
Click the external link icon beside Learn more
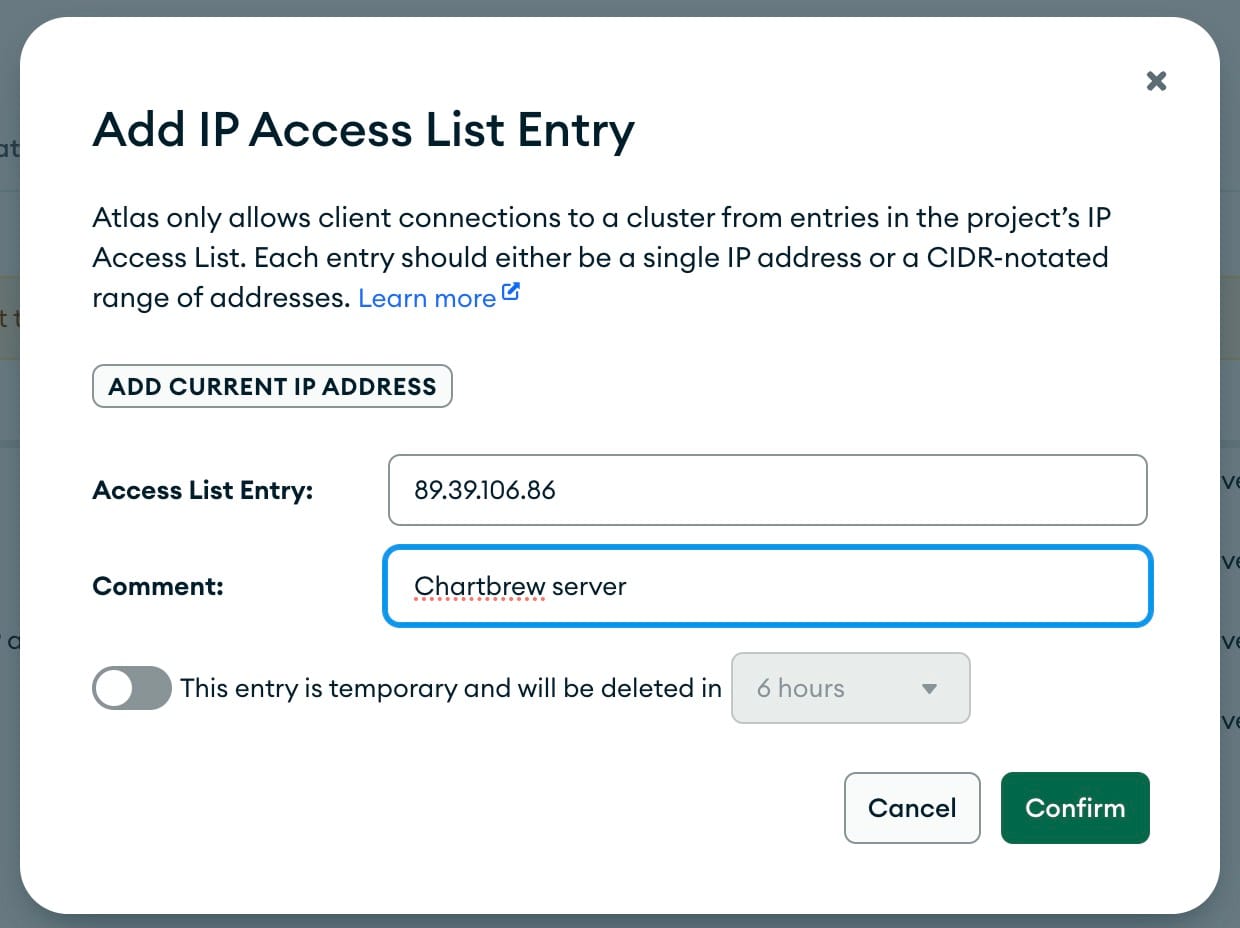point(511,294)
